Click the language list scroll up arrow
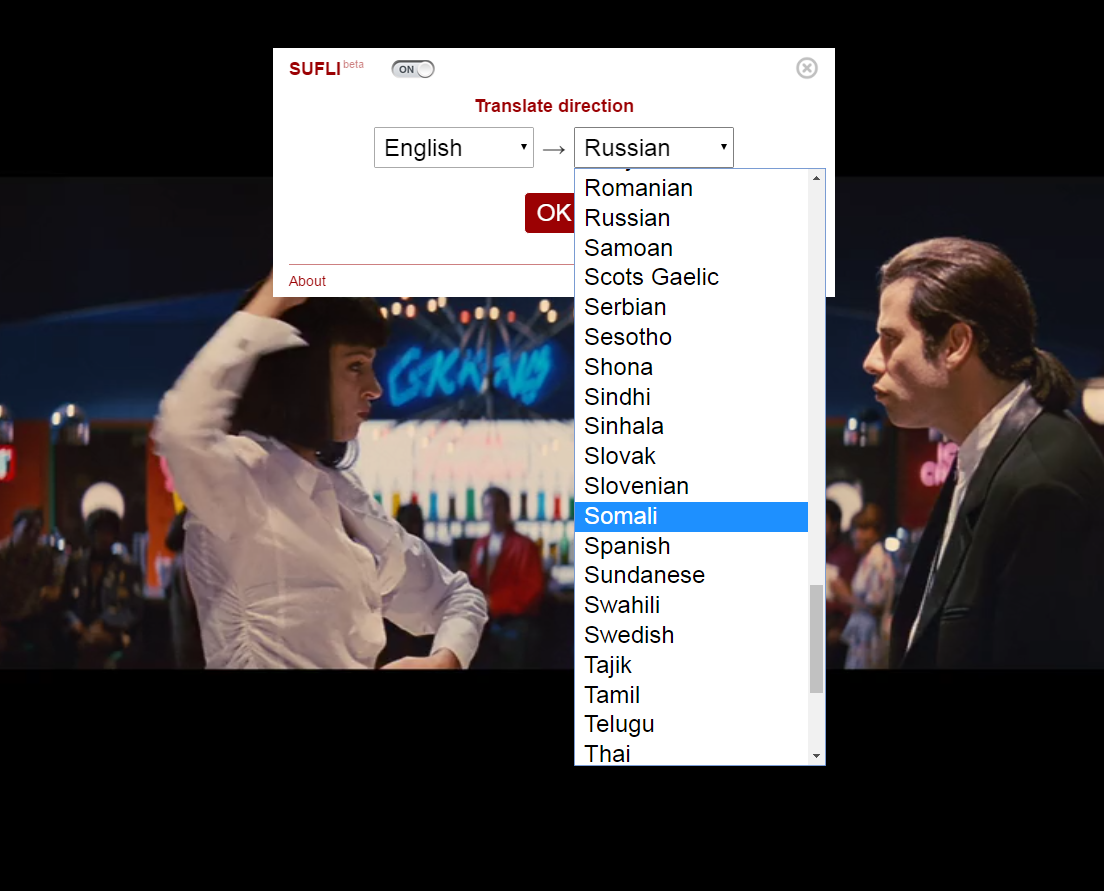Image resolution: width=1104 pixels, height=891 pixels. click(x=816, y=178)
